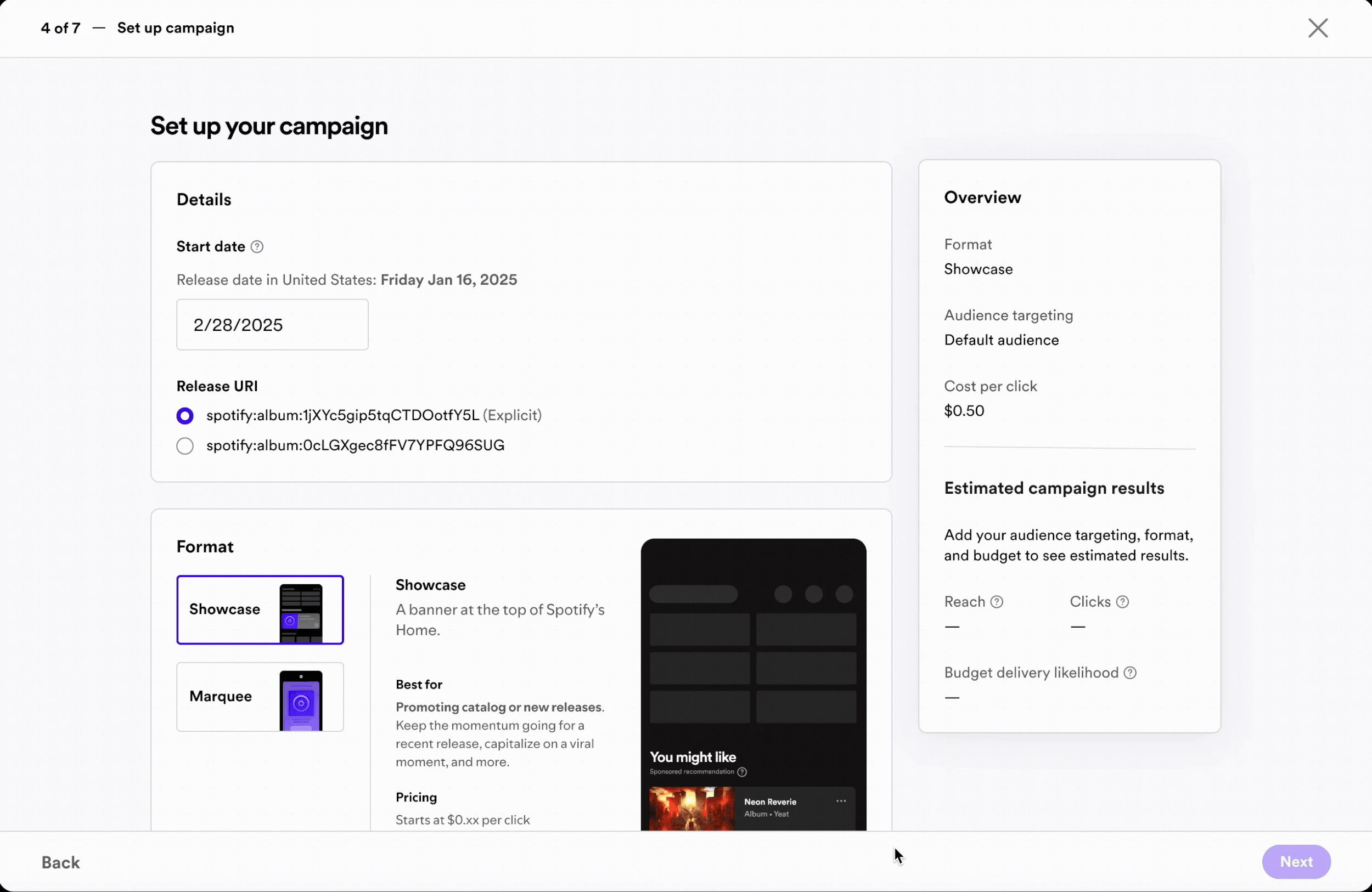This screenshot has height=892, width=1372.
Task: Click the Reach info icon
Action: coord(997,602)
